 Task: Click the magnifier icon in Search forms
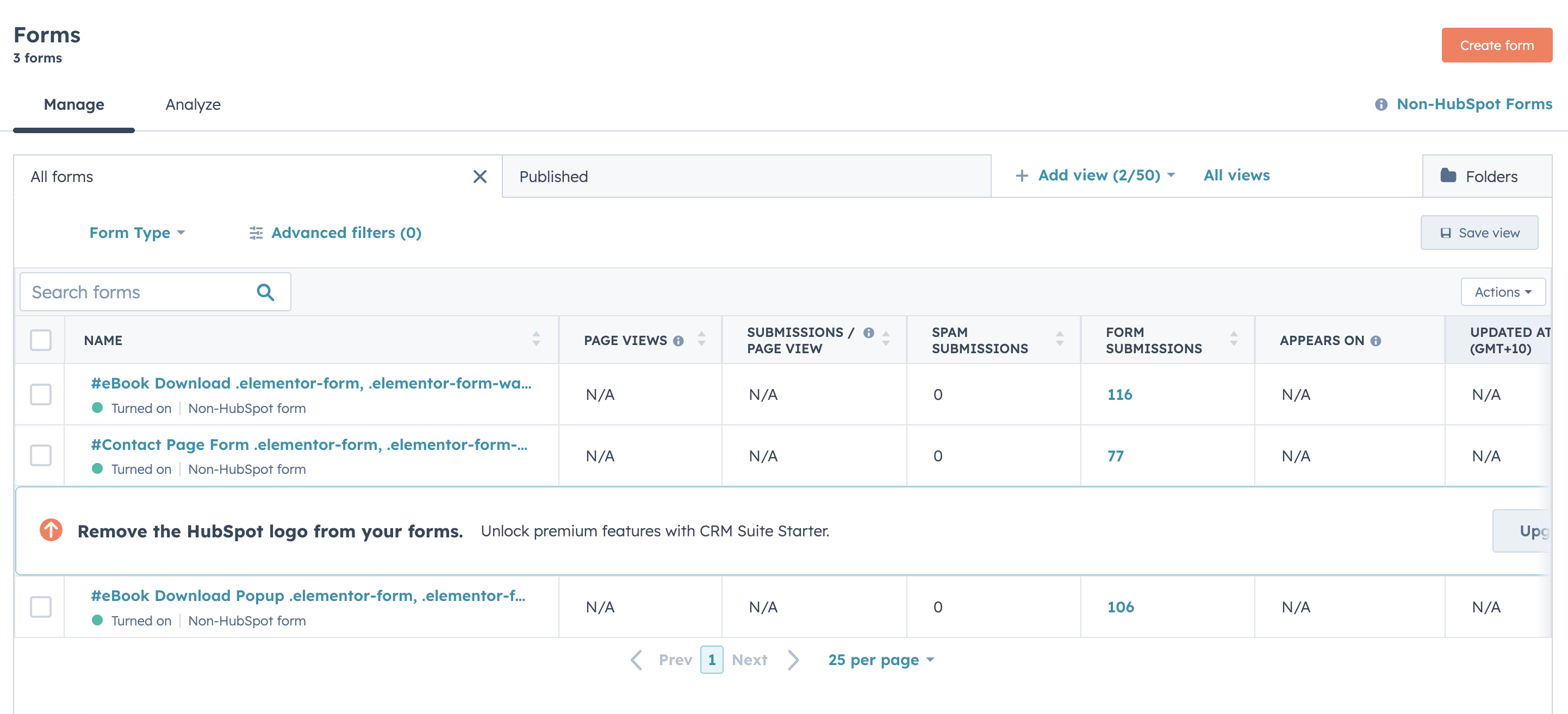click(265, 292)
